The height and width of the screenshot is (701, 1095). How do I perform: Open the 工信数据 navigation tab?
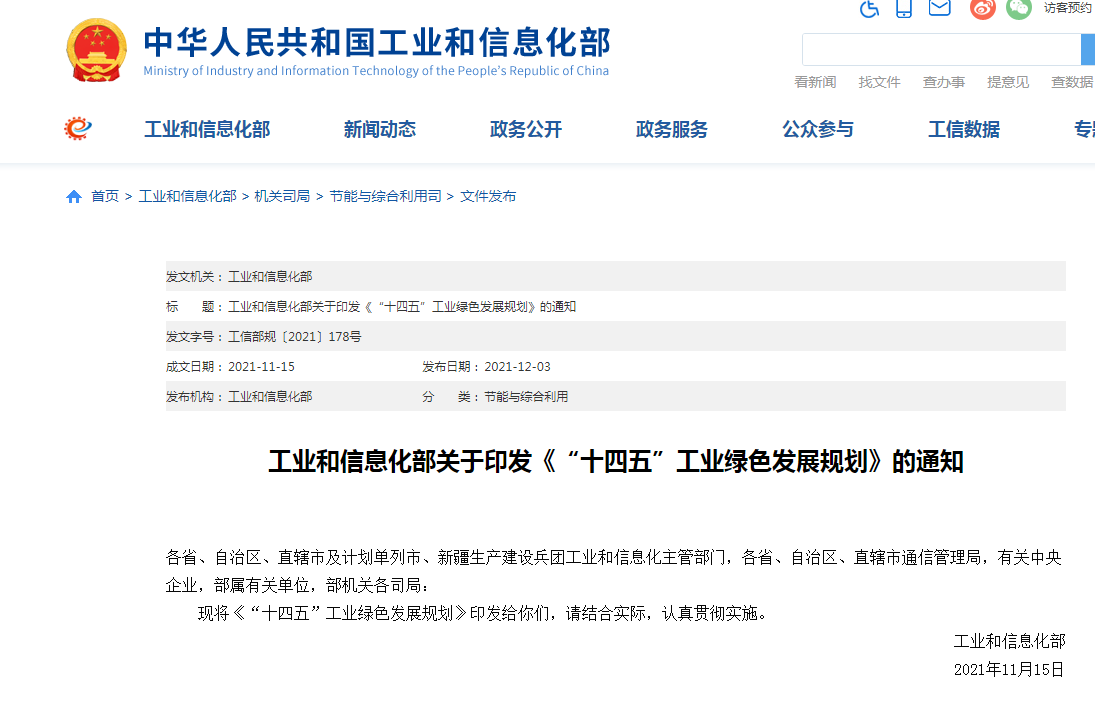click(964, 129)
